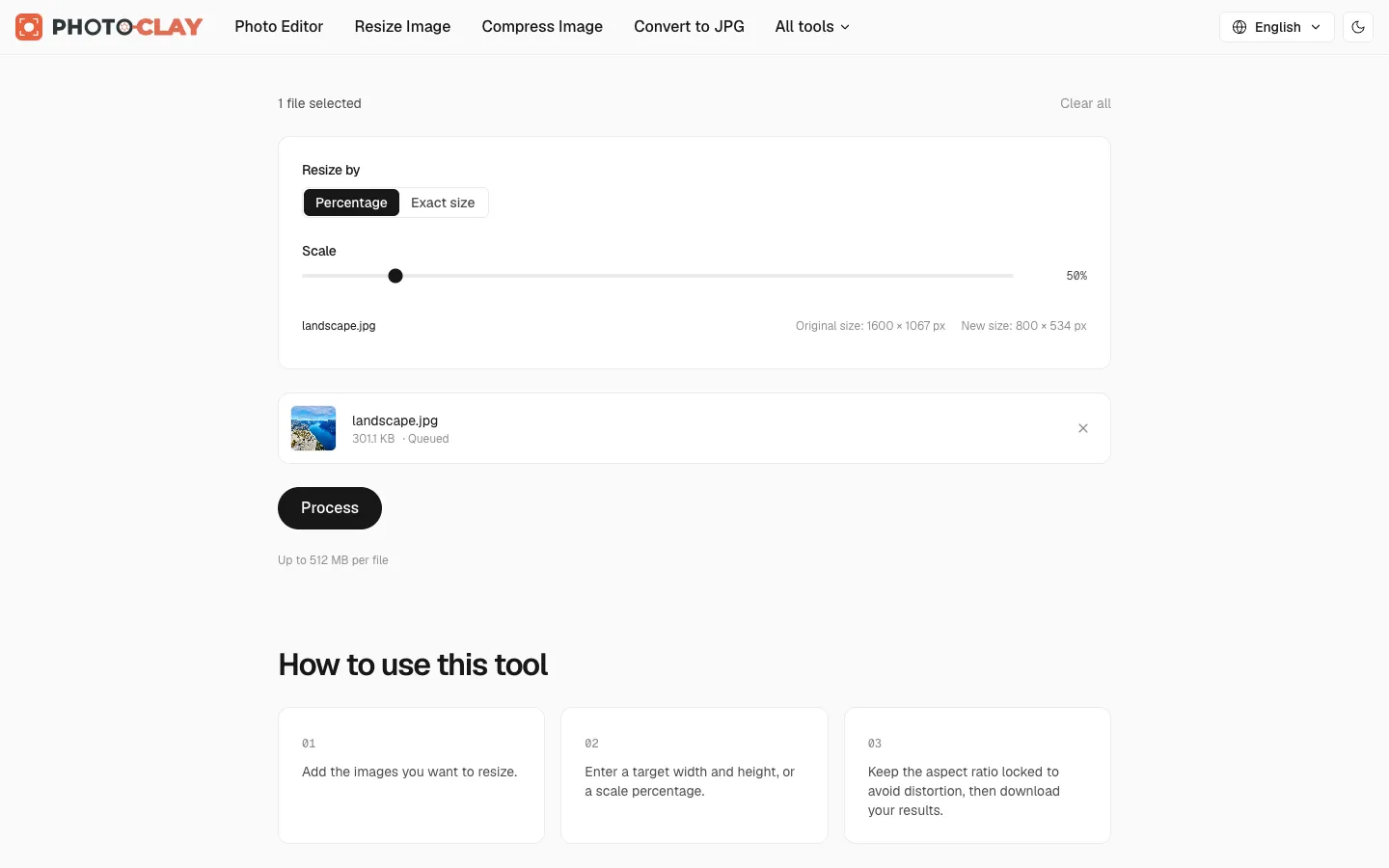Image resolution: width=1389 pixels, height=868 pixels.
Task: Switch to Exact size mode
Action: [x=443, y=203]
